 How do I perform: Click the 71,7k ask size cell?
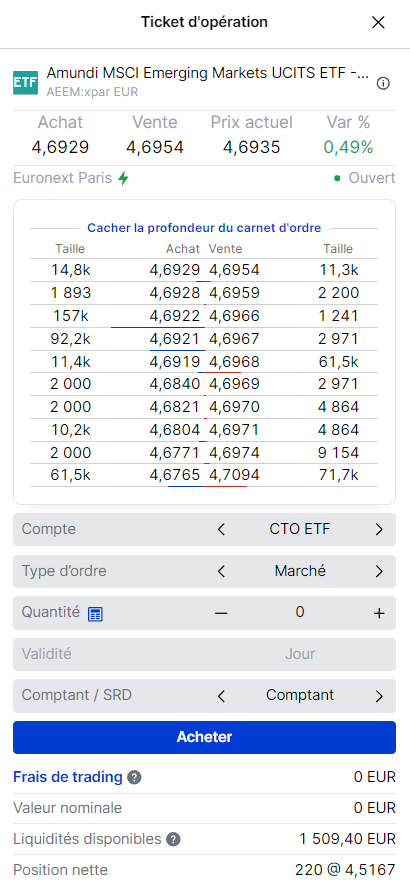click(338, 475)
